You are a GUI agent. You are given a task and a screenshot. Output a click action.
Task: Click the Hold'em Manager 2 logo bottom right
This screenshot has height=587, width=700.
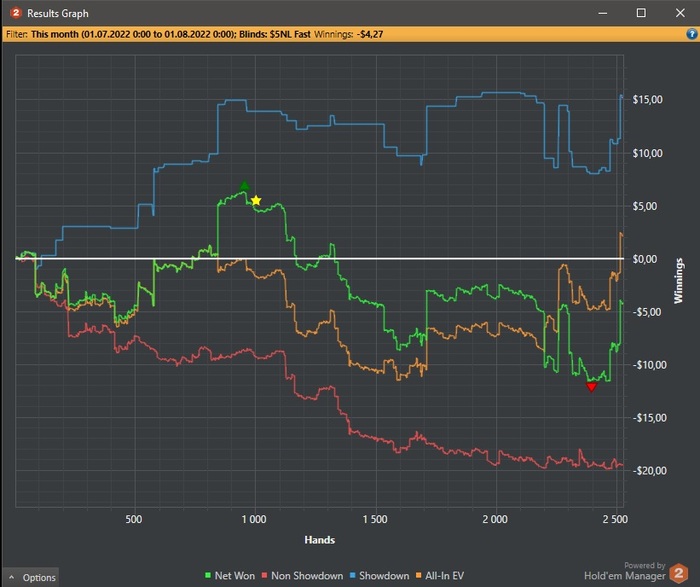tap(679, 573)
